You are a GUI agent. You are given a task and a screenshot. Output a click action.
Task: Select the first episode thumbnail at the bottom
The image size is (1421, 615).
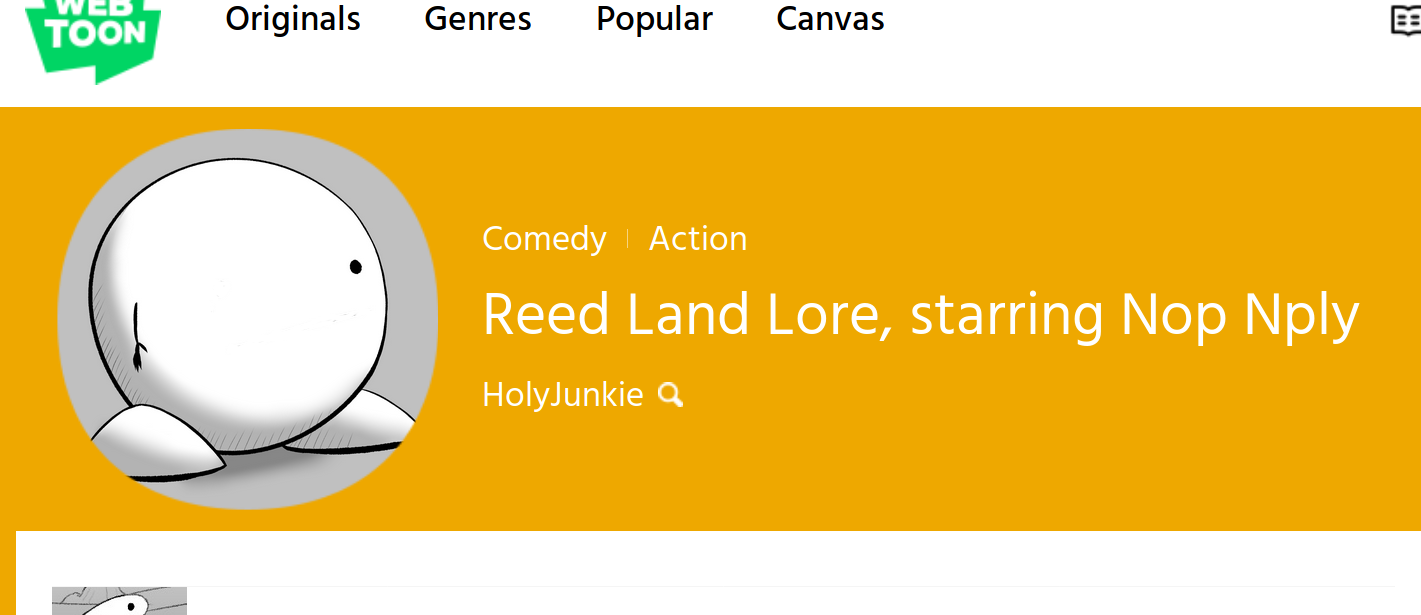[119, 601]
